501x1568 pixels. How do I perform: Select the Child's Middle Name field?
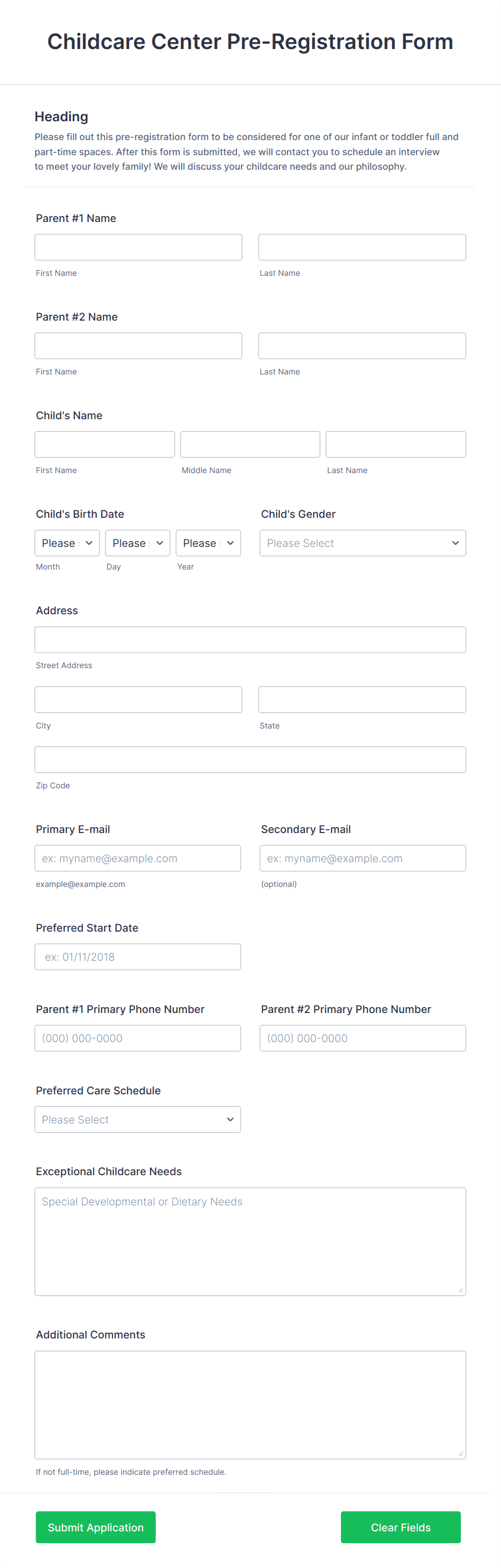point(249,444)
